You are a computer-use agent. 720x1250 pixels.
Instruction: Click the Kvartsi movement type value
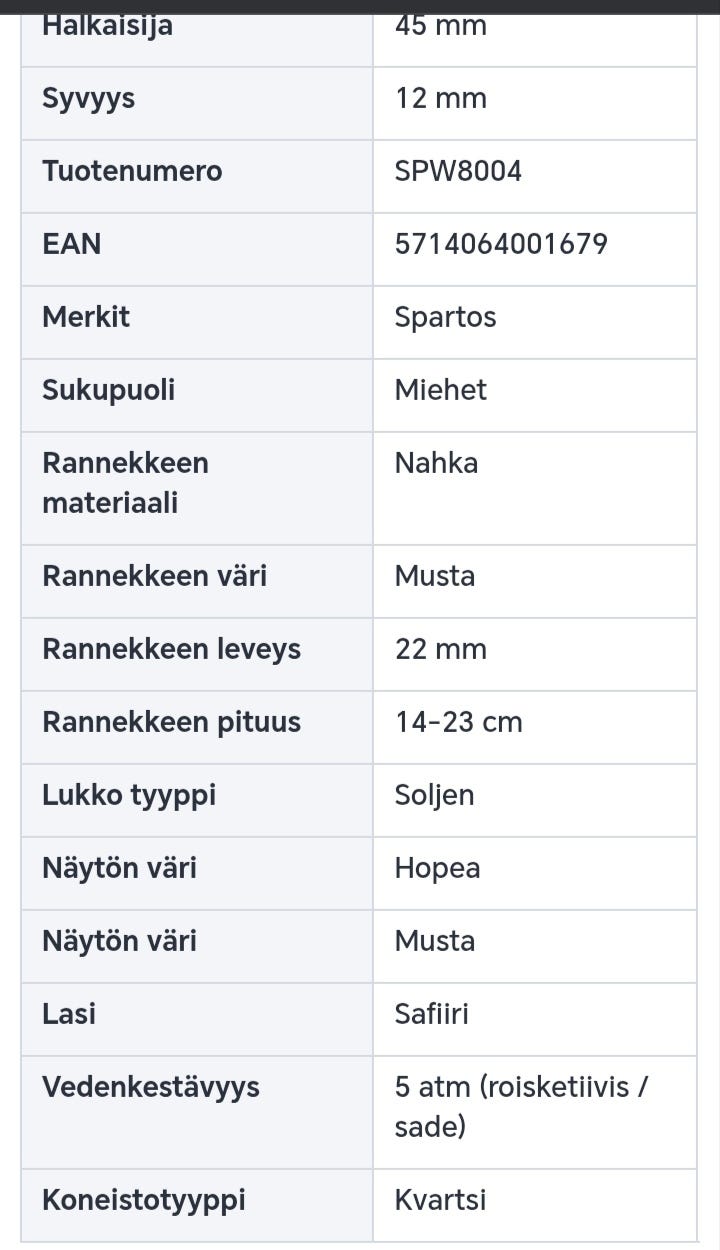tap(440, 1200)
